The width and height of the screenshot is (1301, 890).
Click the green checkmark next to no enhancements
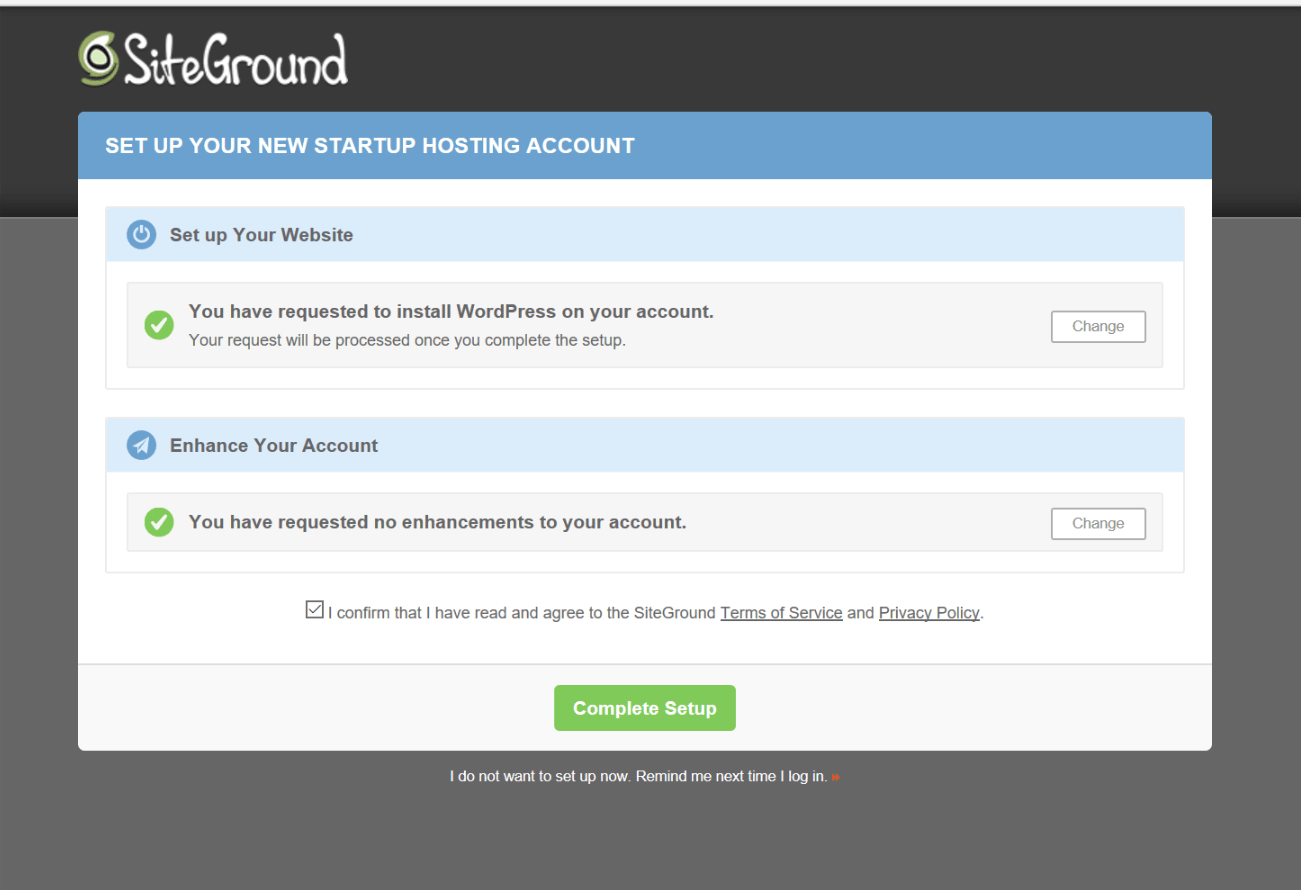point(159,522)
